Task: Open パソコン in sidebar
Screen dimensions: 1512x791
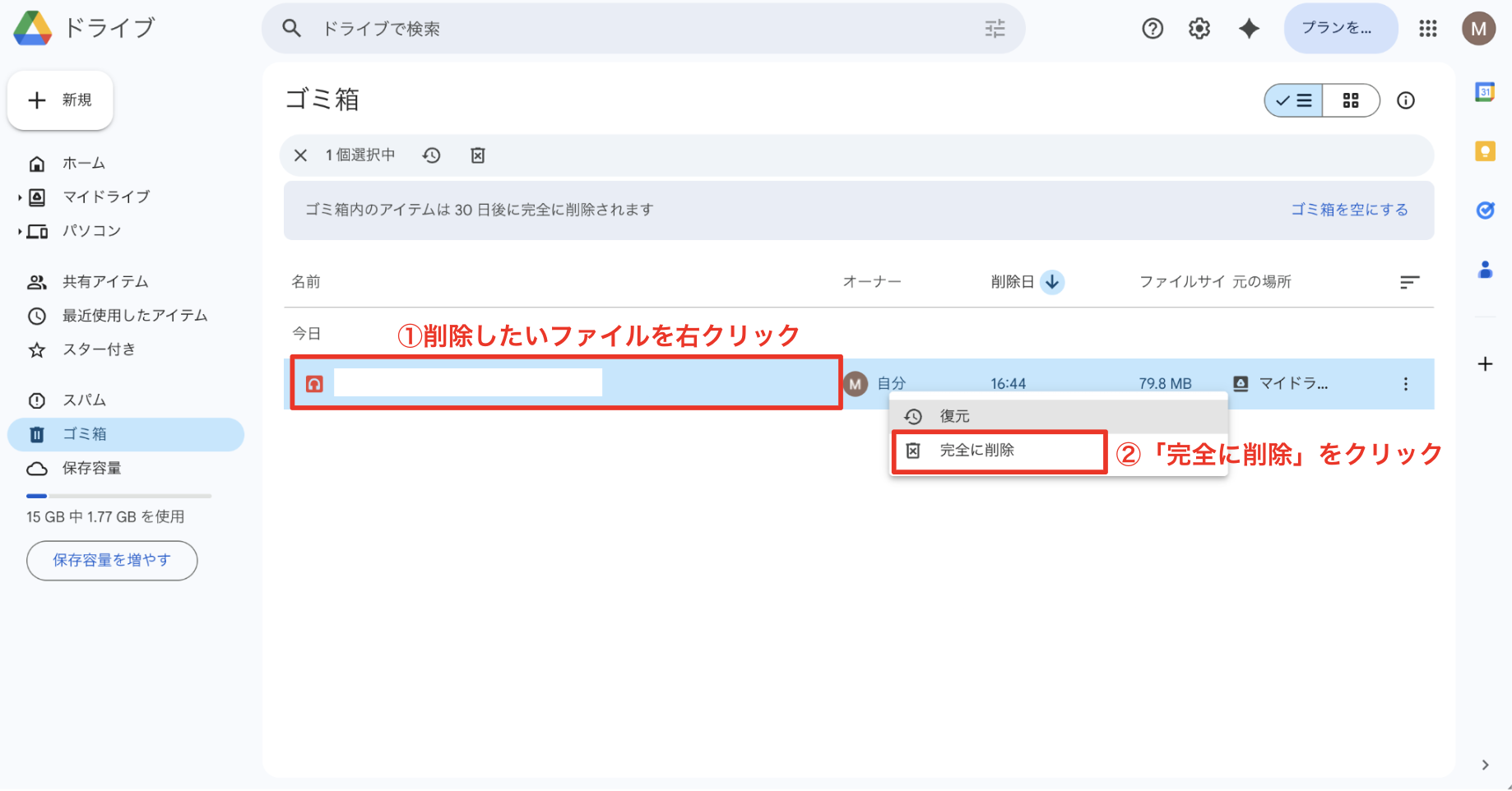Action: pos(91,231)
